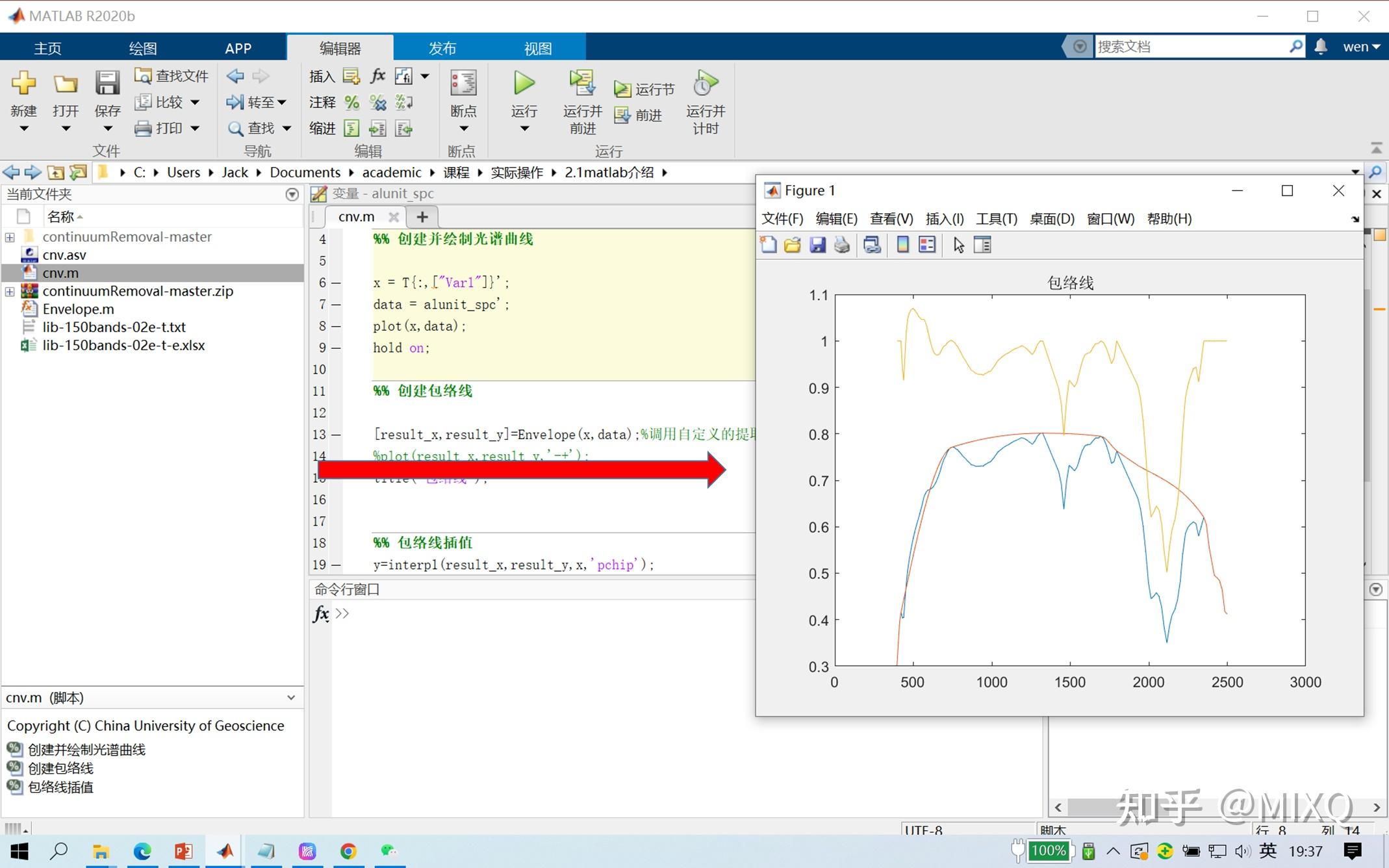Viewport: 1389px width, 868px height.
Task: Toggle breakpoint dash on line 19
Action: coord(336,565)
